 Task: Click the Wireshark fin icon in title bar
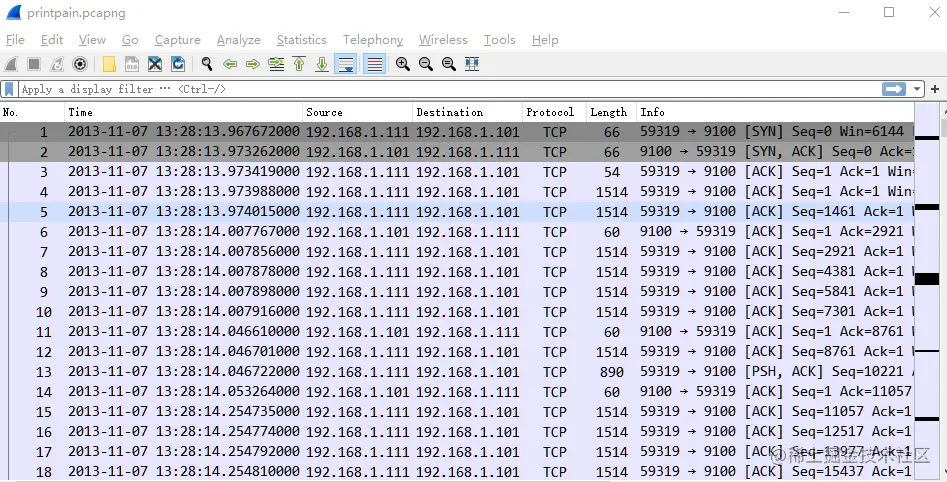pyautogui.click(x=13, y=12)
